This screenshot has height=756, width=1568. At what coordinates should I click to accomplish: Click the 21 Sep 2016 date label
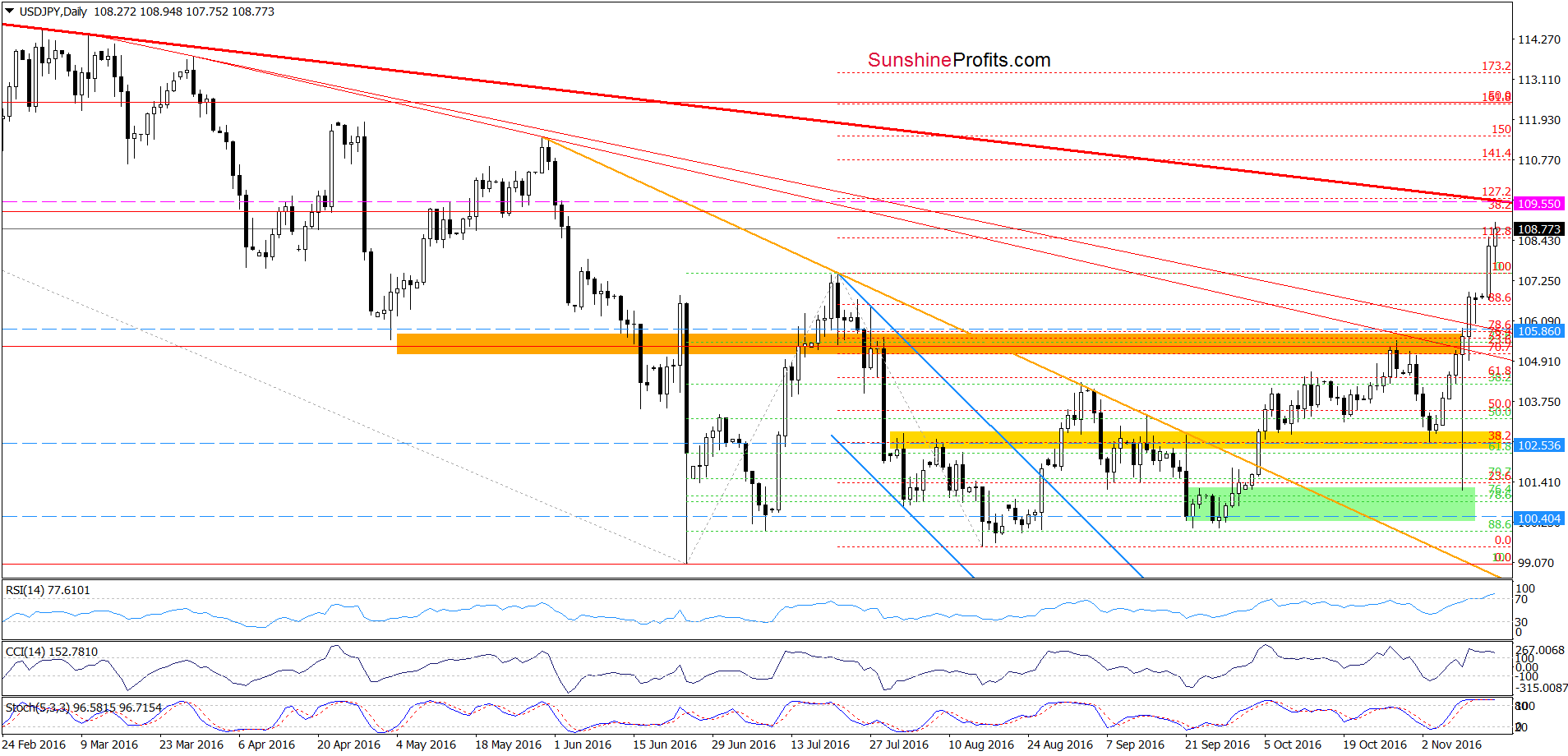[1217, 744]
